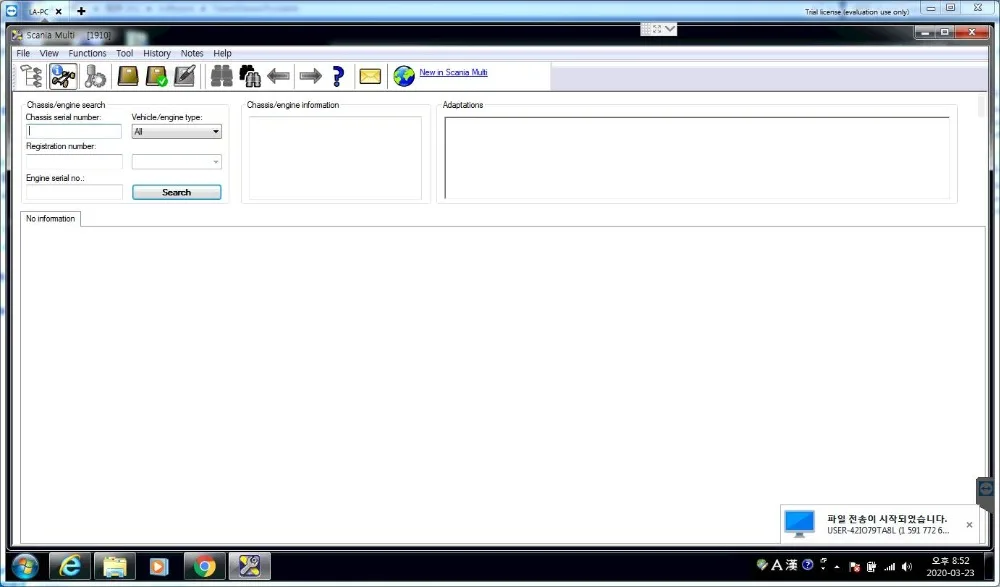Open the empty dropdown below vehicle type
The image size is (1000, 587).
177,161
